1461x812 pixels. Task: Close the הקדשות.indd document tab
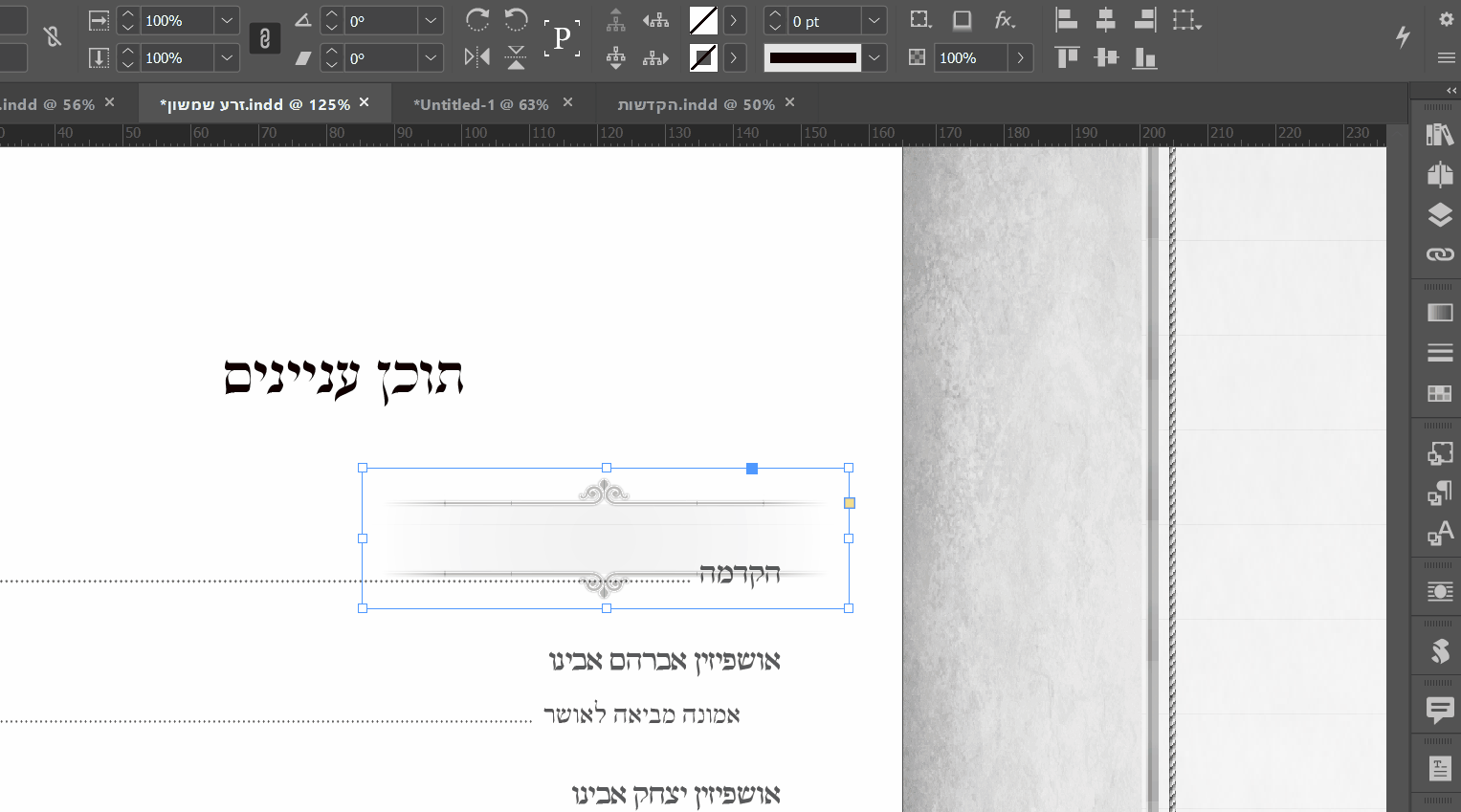[789, 102]
